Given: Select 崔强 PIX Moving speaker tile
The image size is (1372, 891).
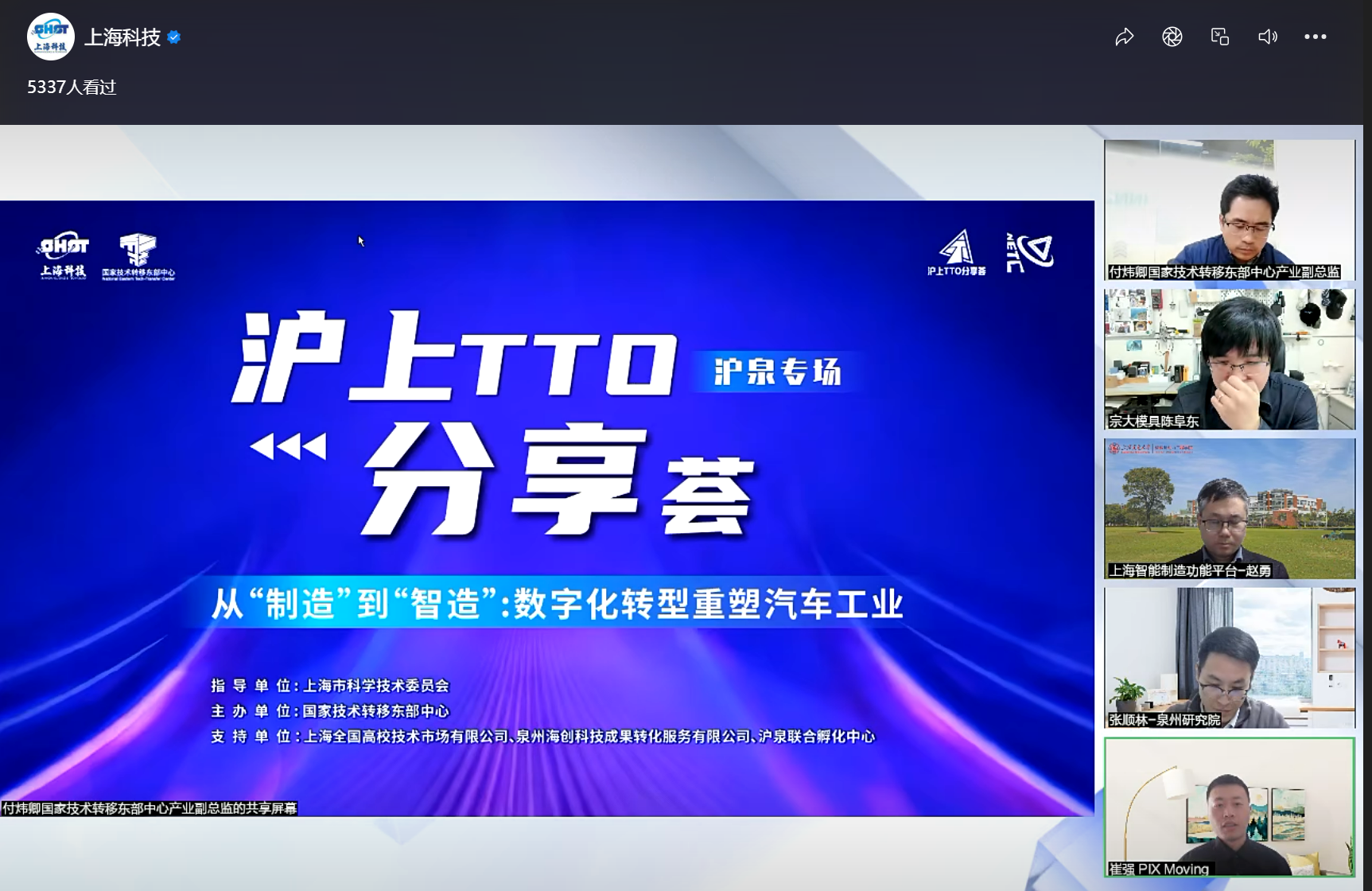Looking at the screenshot, I should pos(1229,807).
